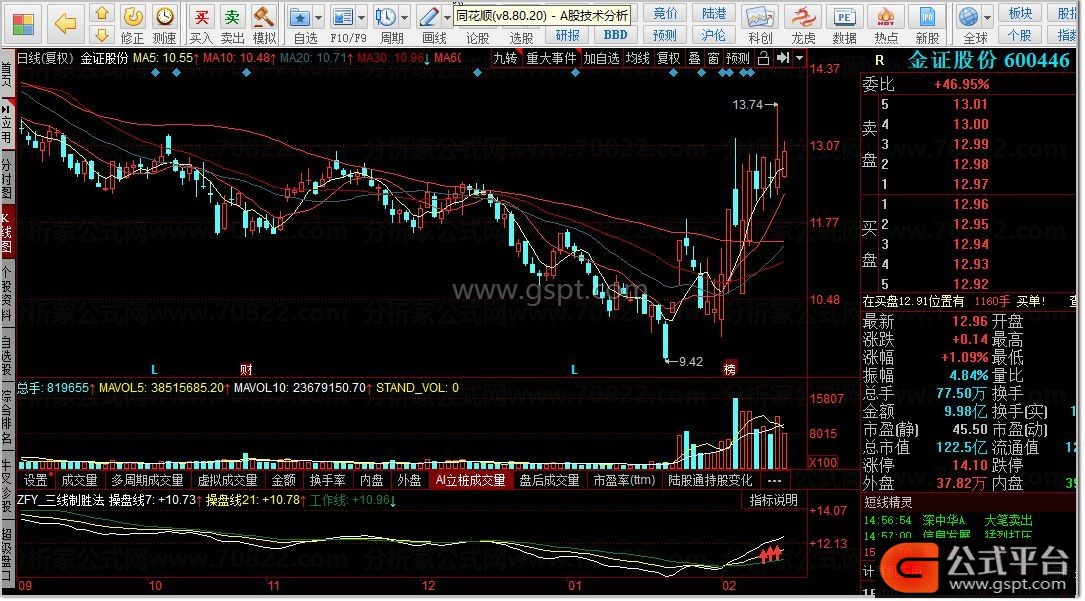The height and width of the screenshot is (601, 1085).
Task: Expand the 画线 drawing dropdown arrow
Action: click(447, 17)
